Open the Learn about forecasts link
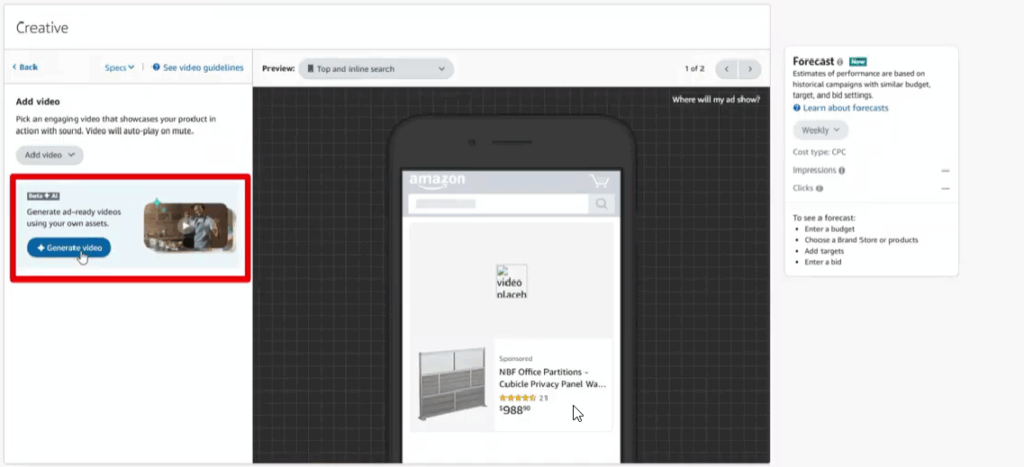The width and height of the screenshot is (1024, 467). (841, 108)
